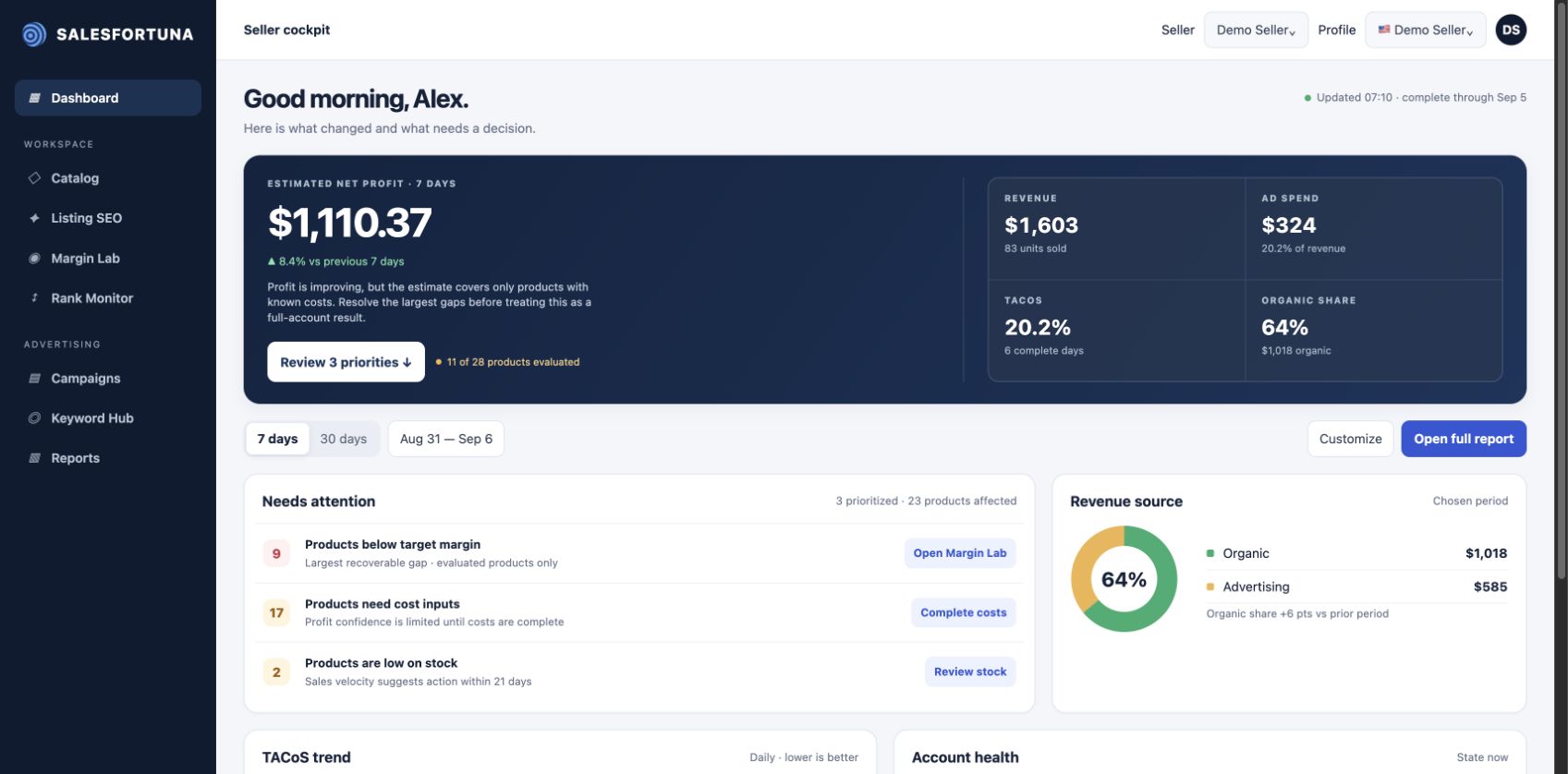The height and width of the screenshot is (774, 1568).
Task: Click the Account health card heading
Action: tap(966, 757)
